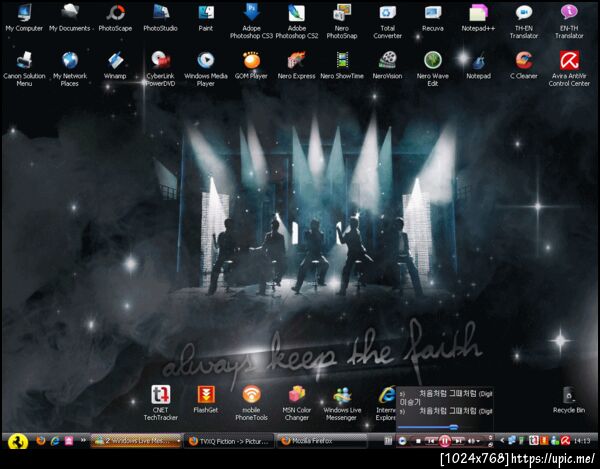Open My Documents folder icon
Screen dimensions: 600x469
[70, 18]
